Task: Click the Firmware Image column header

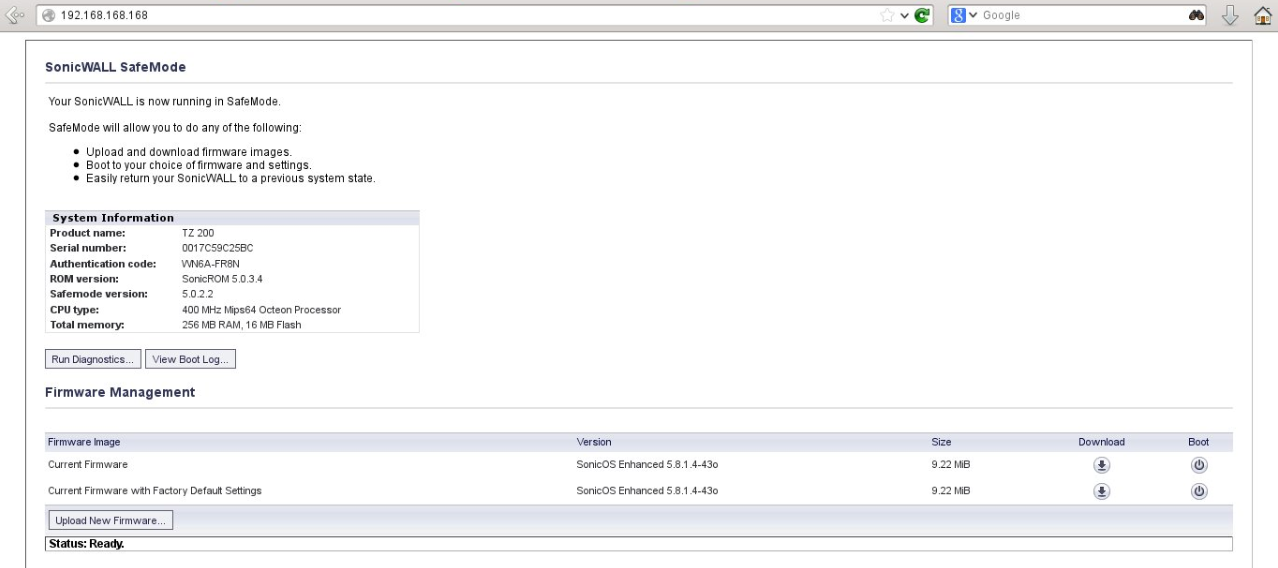Action: pos(84,442)
